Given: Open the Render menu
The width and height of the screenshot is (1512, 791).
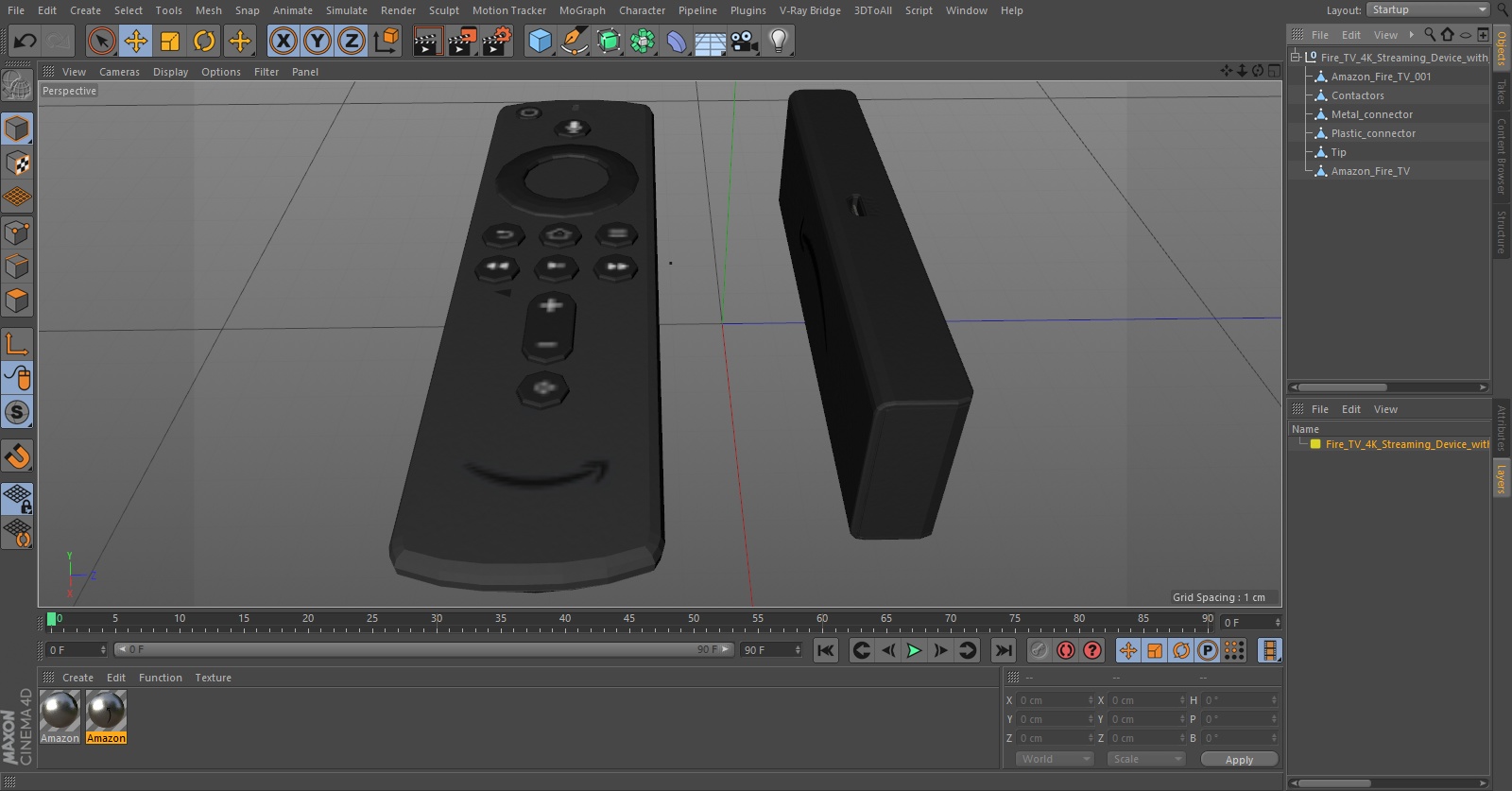Looking at the screenshot, I should (398, 10).
